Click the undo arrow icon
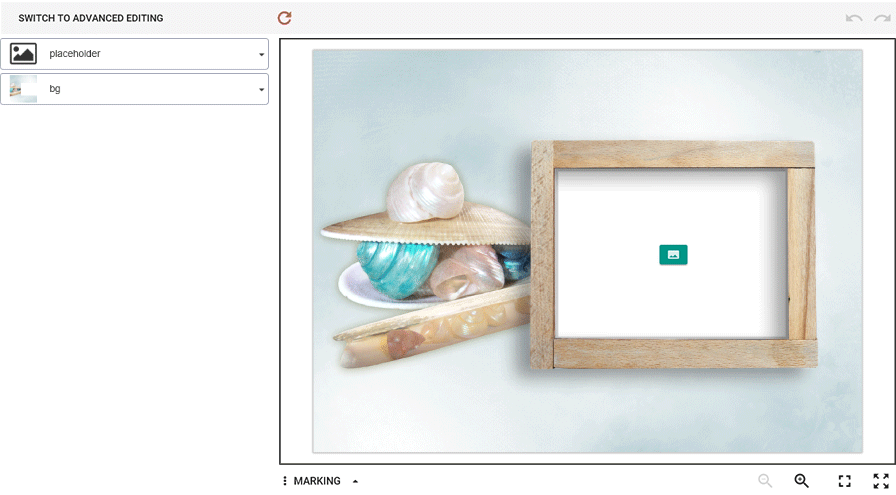This screenshot has width=896, height=495. [x=854, y=18]
